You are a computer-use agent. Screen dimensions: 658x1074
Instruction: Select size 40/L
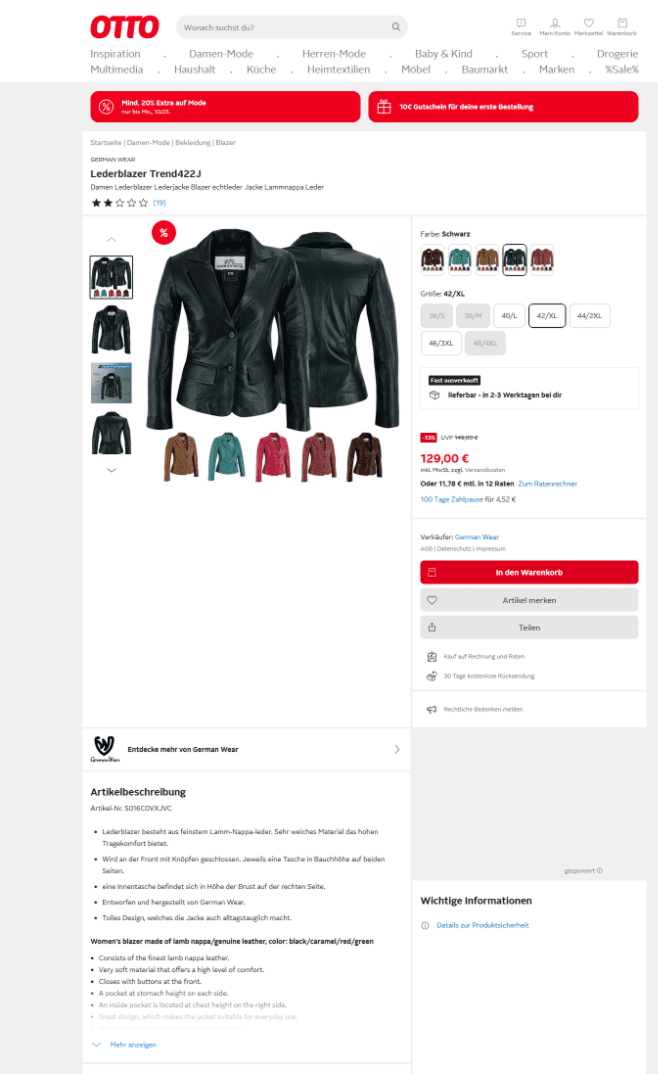click(509, 316)
